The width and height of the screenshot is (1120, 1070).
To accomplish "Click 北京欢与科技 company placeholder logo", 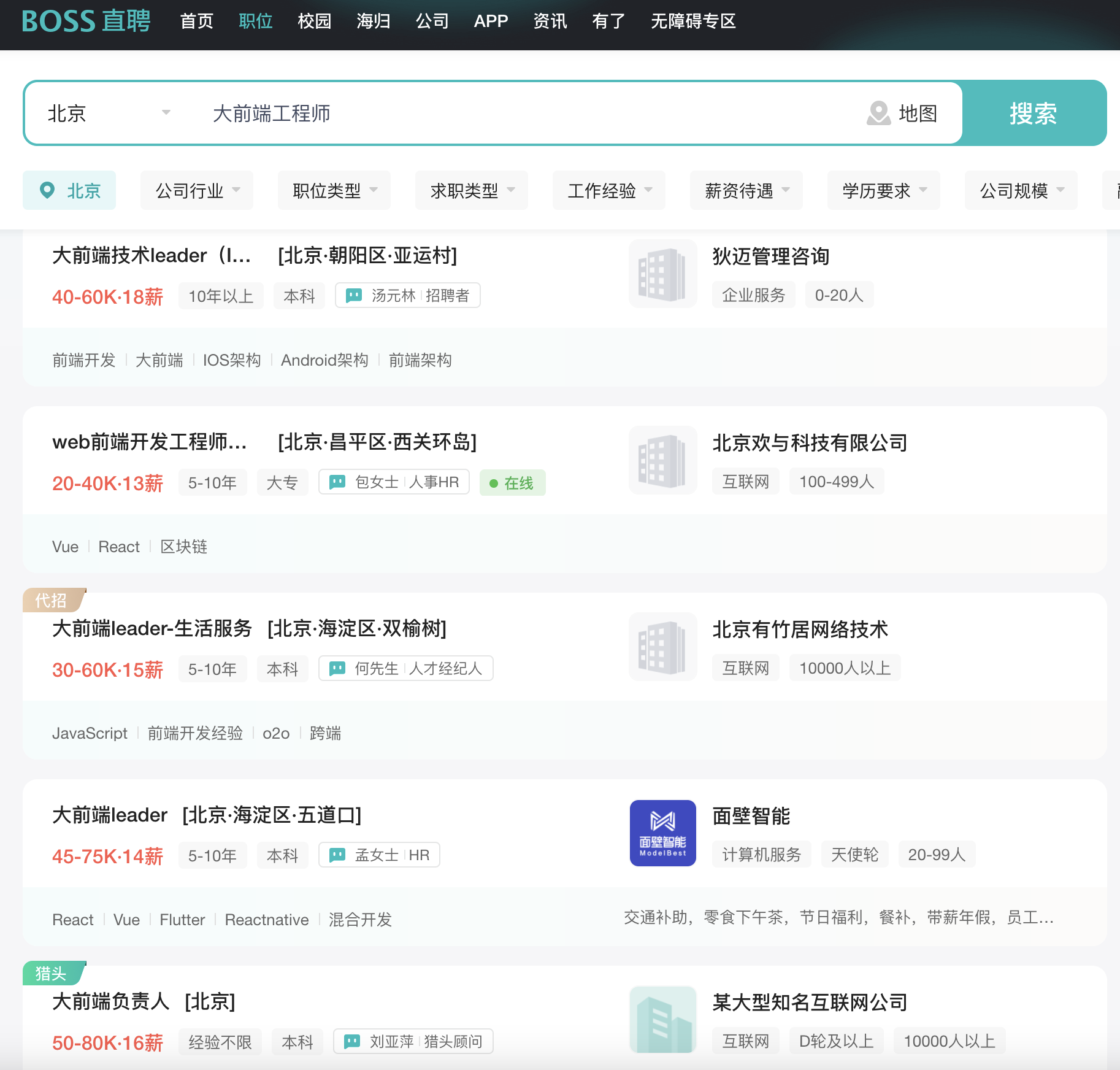I will 662,461.
